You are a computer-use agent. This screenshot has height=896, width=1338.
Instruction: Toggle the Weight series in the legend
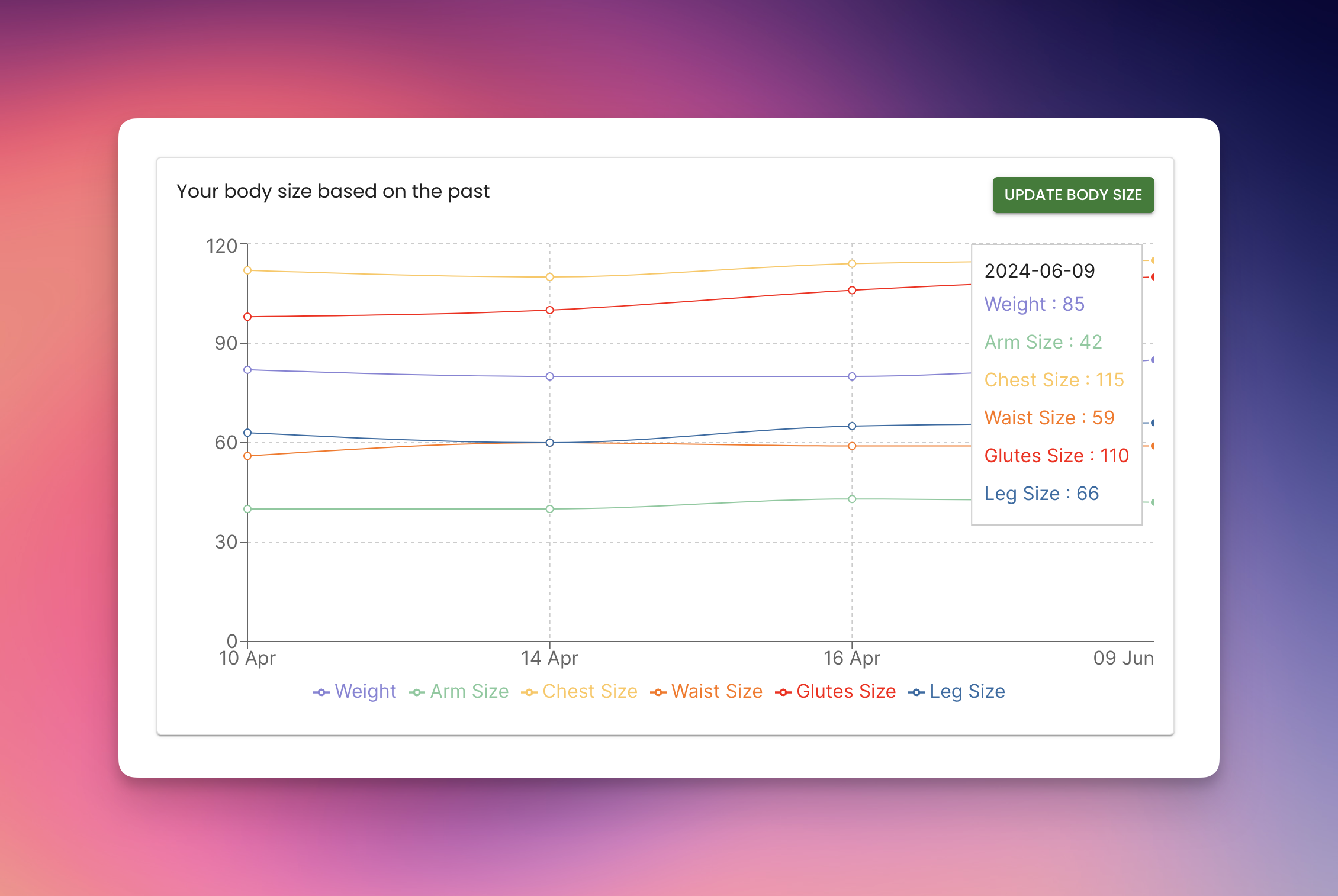click(355, 691)
